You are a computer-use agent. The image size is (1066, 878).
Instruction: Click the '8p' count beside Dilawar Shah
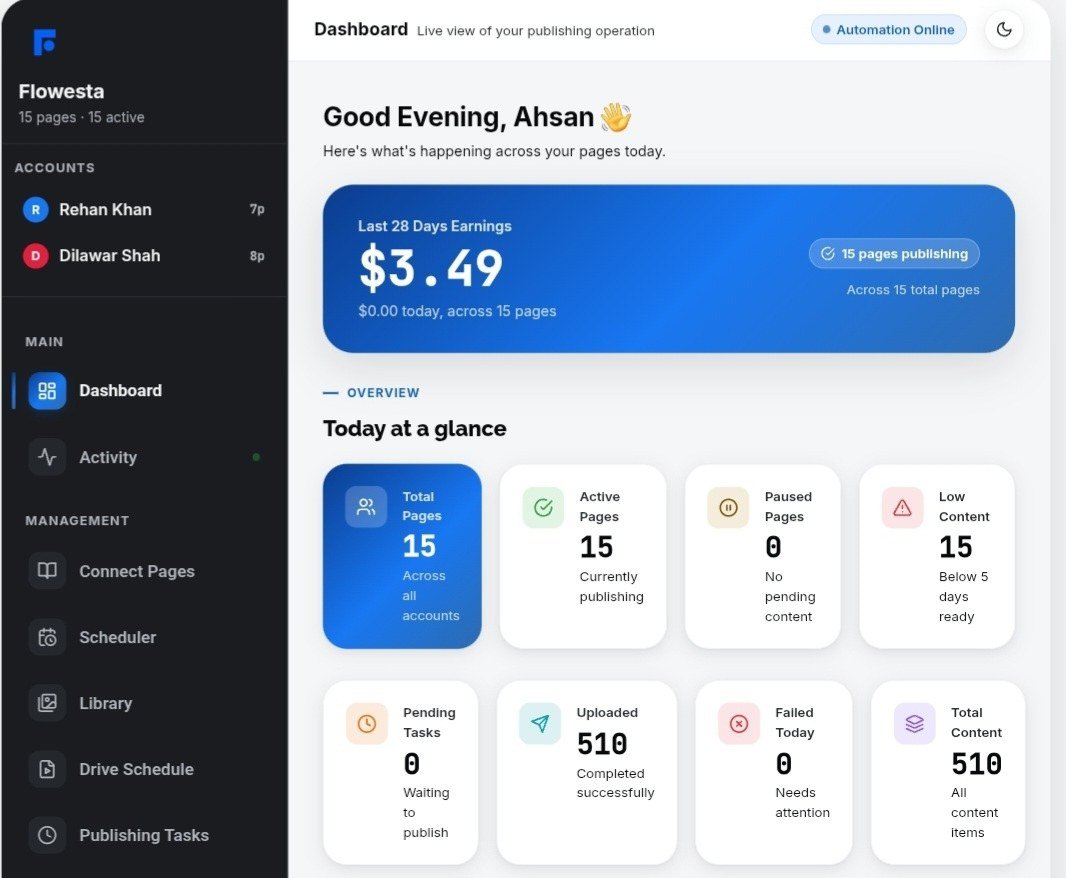257,256
